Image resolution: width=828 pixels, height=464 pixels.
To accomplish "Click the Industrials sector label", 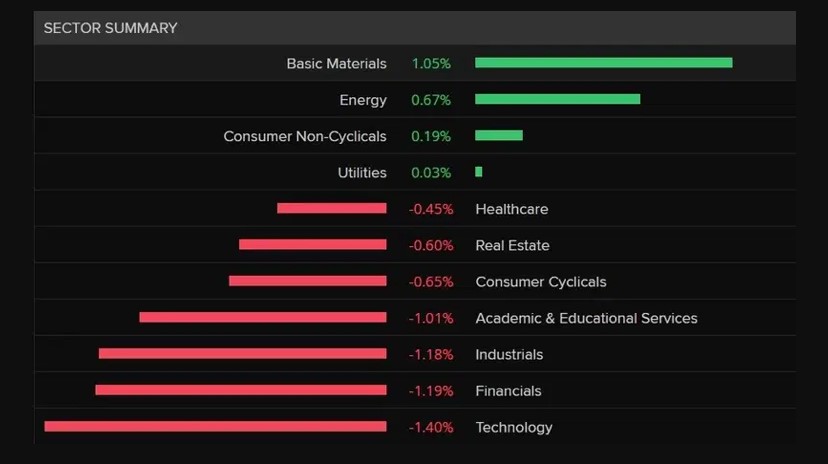I will tap(509, 354).
